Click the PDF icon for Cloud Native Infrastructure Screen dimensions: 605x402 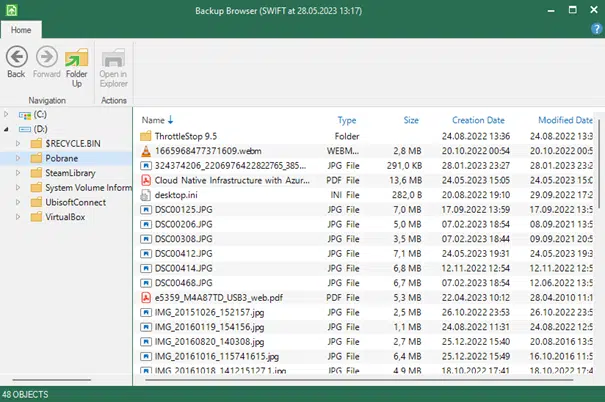(146, 179)
